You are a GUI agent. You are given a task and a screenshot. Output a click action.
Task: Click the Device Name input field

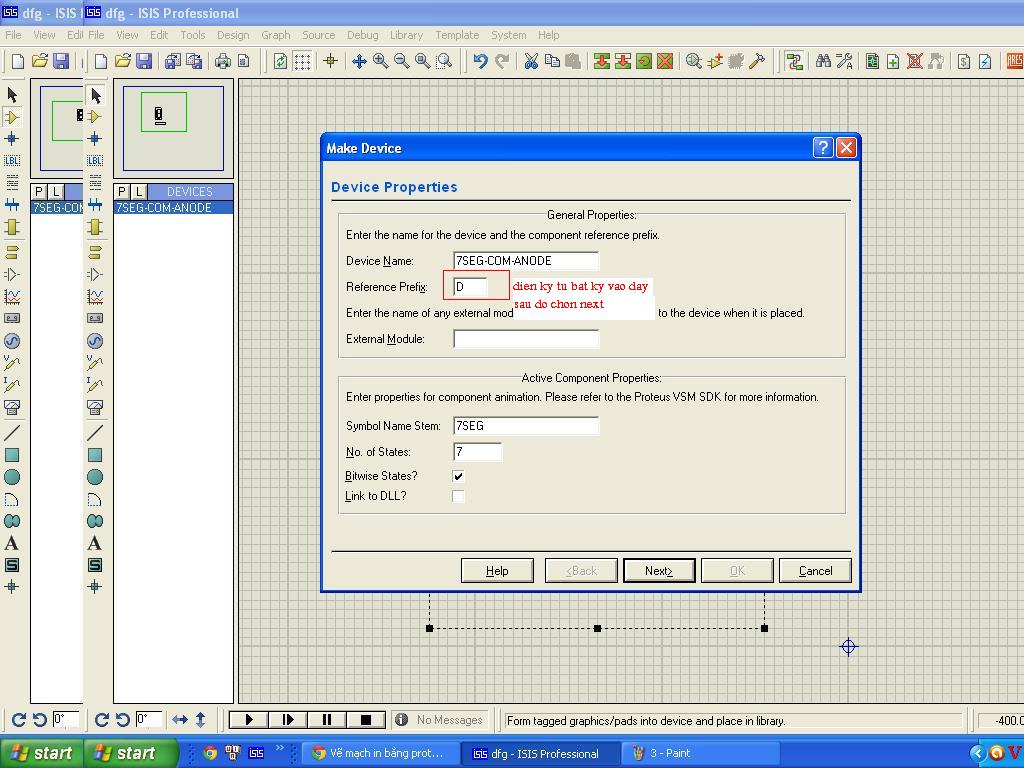pyautogui.click(x=526, y=261)
